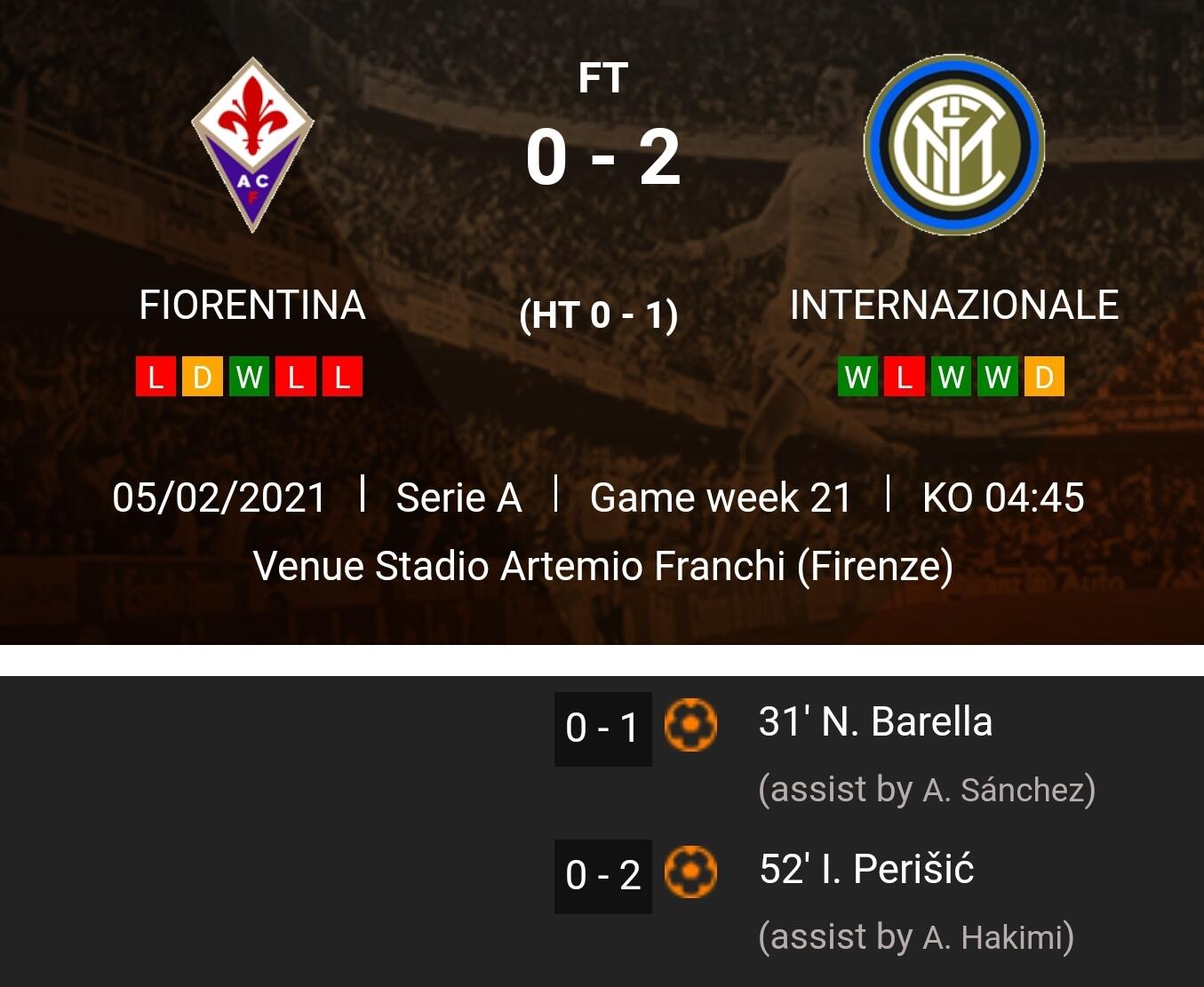Click the Game week 21 label

721,497
